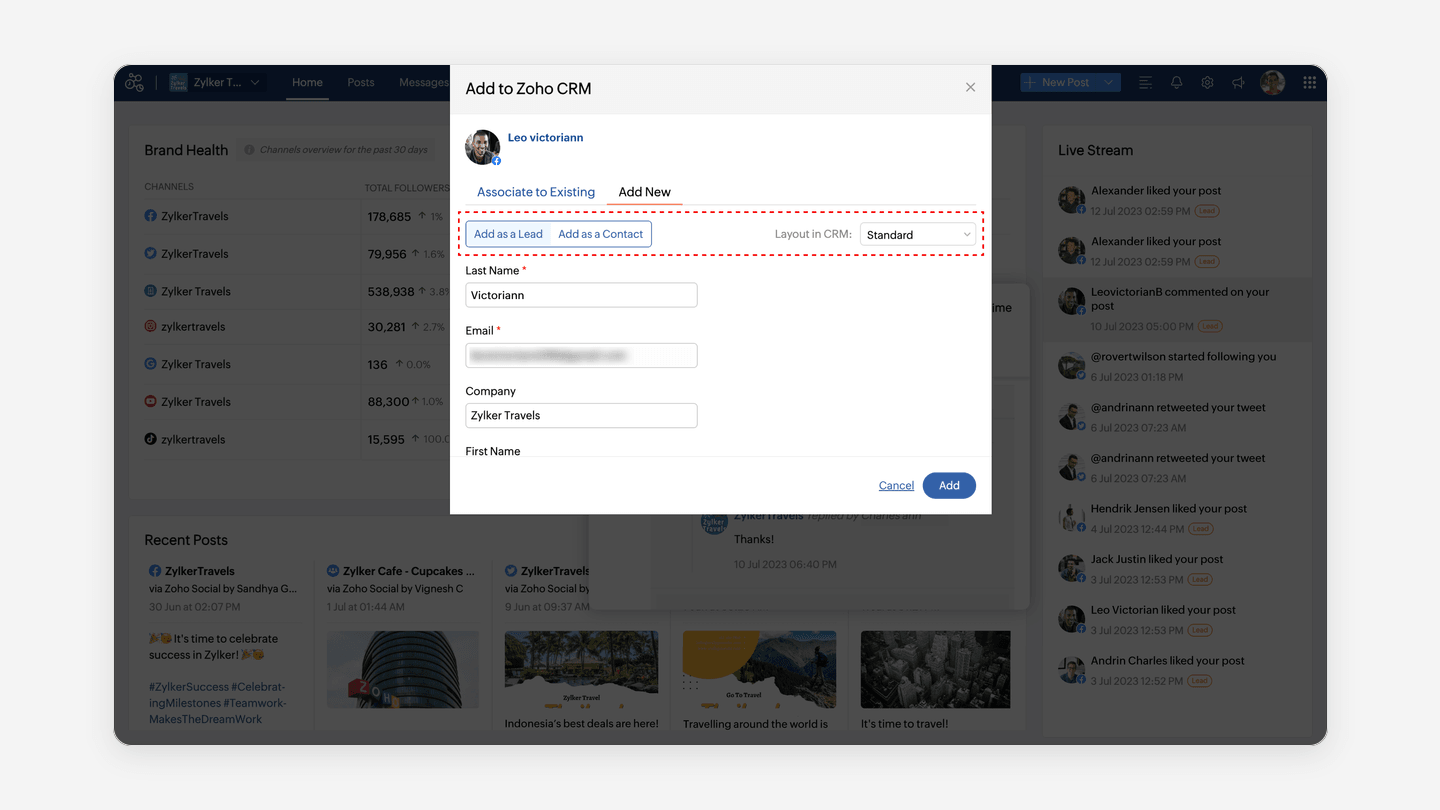Open Leo victoriann profile link

tap(545, 137)
